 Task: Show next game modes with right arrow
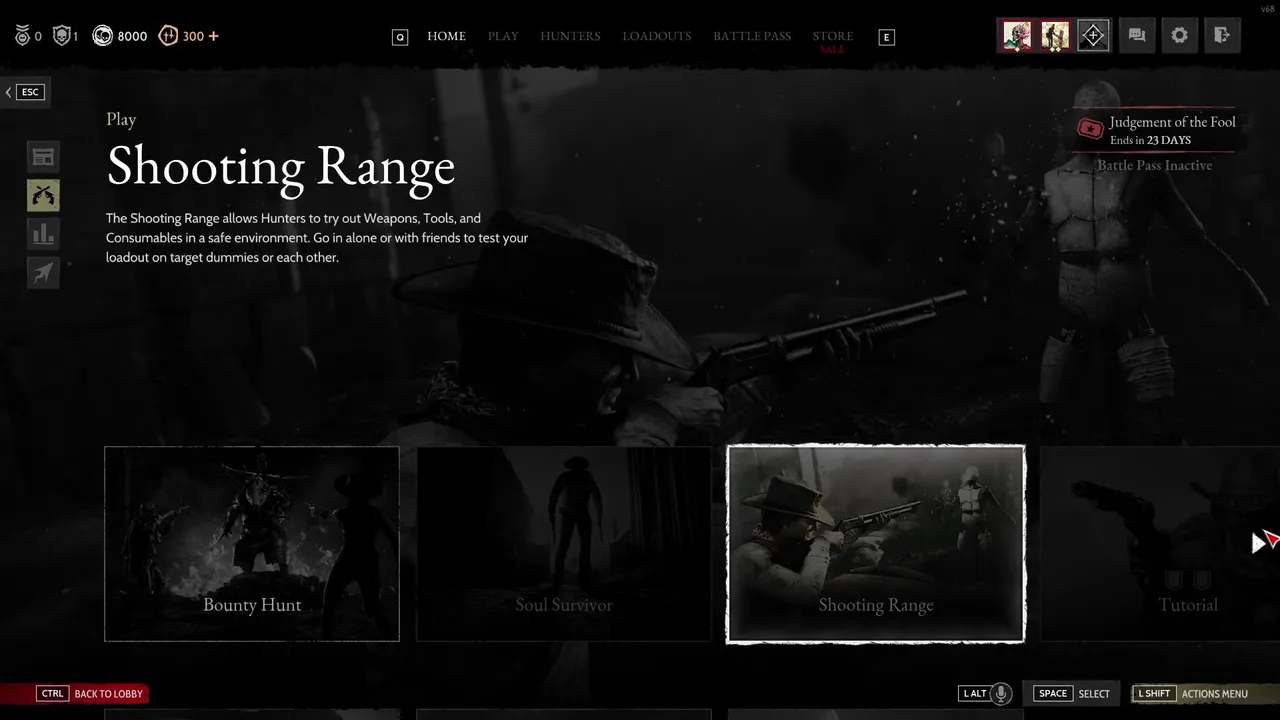pyautogui.click(x=1258, y=543)
